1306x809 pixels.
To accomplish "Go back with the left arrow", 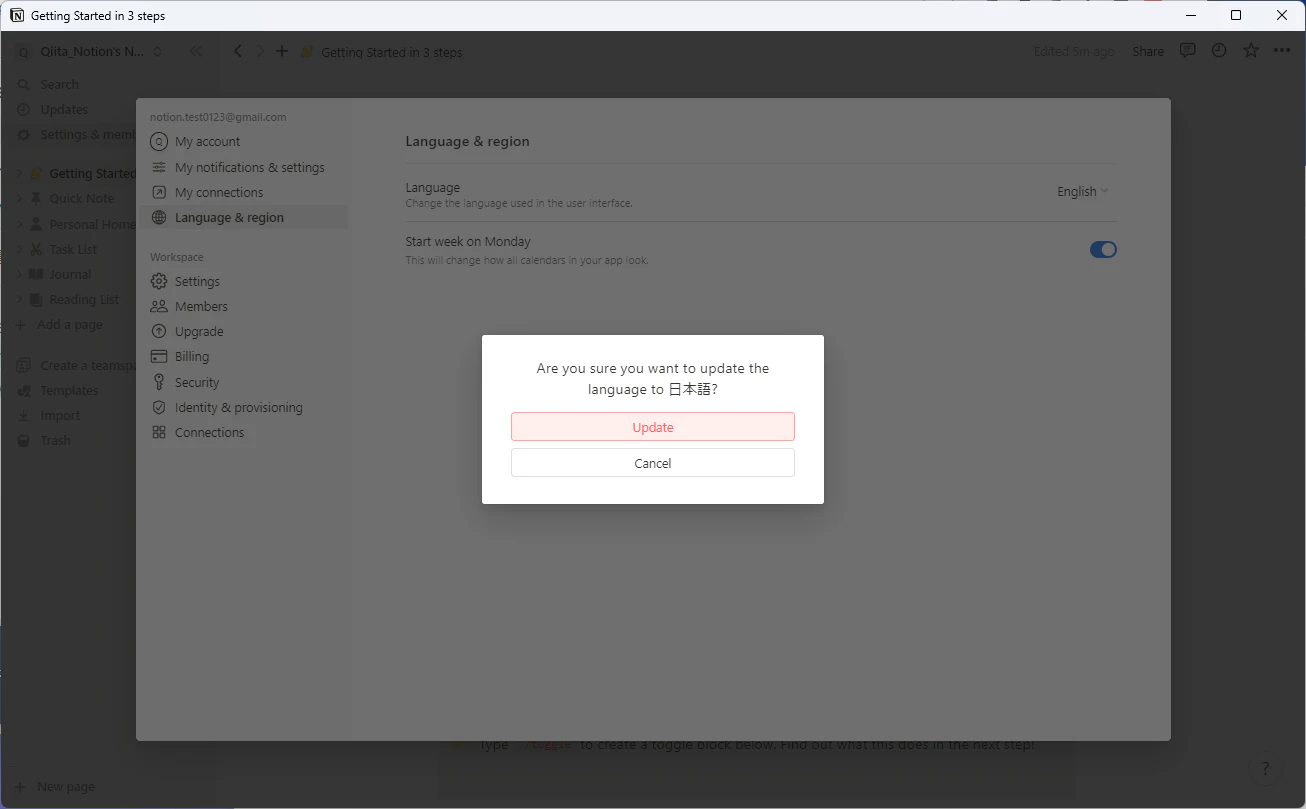I will pos(238,51).
